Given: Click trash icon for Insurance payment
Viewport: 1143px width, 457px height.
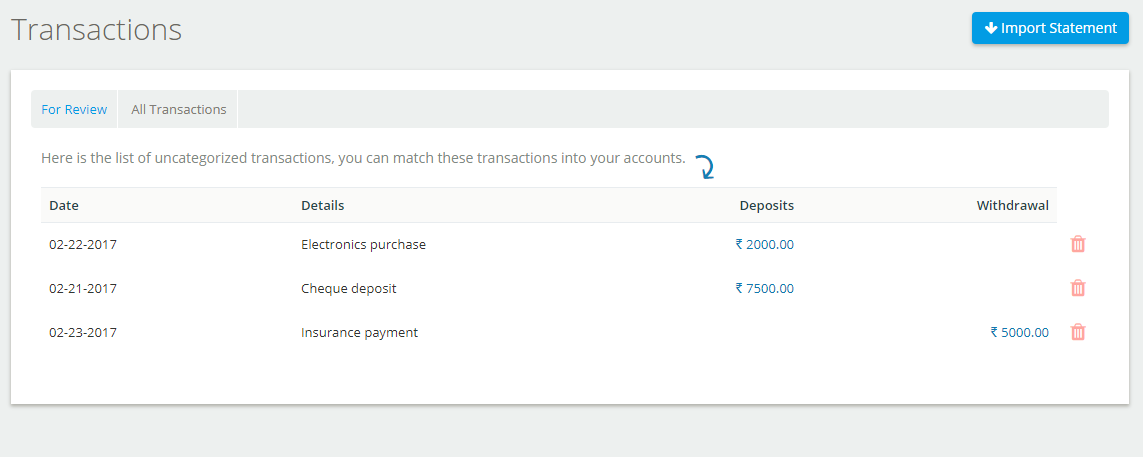Looking at the screenshot, I should coord(1077,332).
